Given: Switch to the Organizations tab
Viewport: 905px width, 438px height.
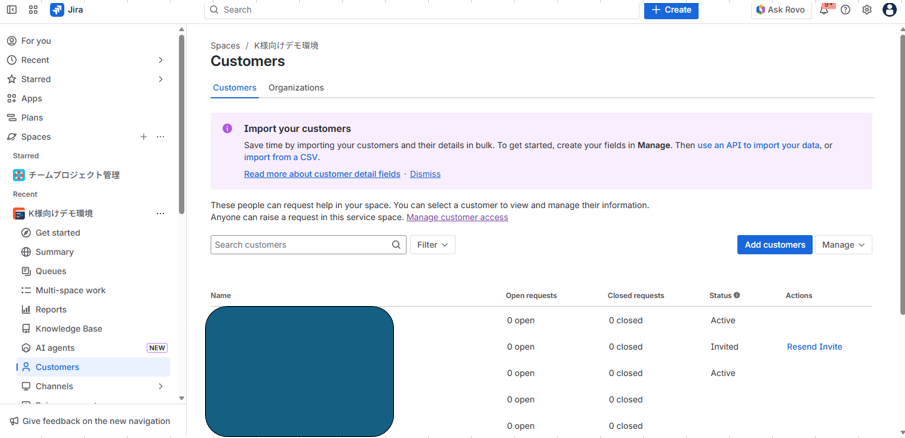Looking at the screenshot, I should tap(296, 88).
